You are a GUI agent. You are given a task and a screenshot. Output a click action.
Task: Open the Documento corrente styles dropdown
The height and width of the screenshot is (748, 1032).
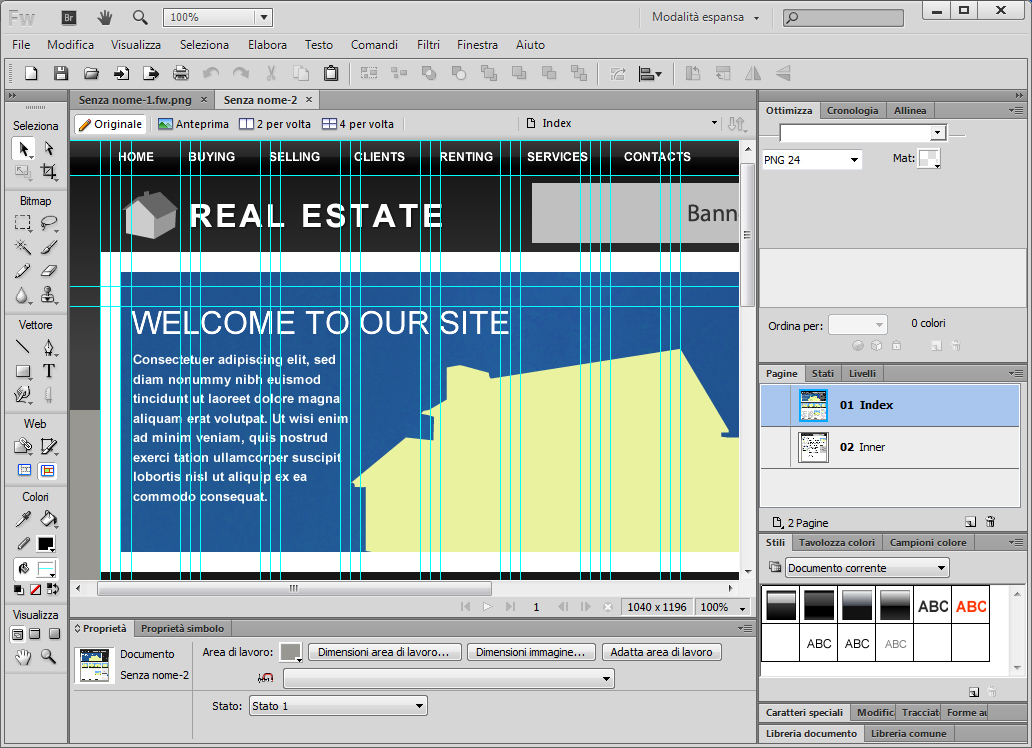[x=867, y=568]
